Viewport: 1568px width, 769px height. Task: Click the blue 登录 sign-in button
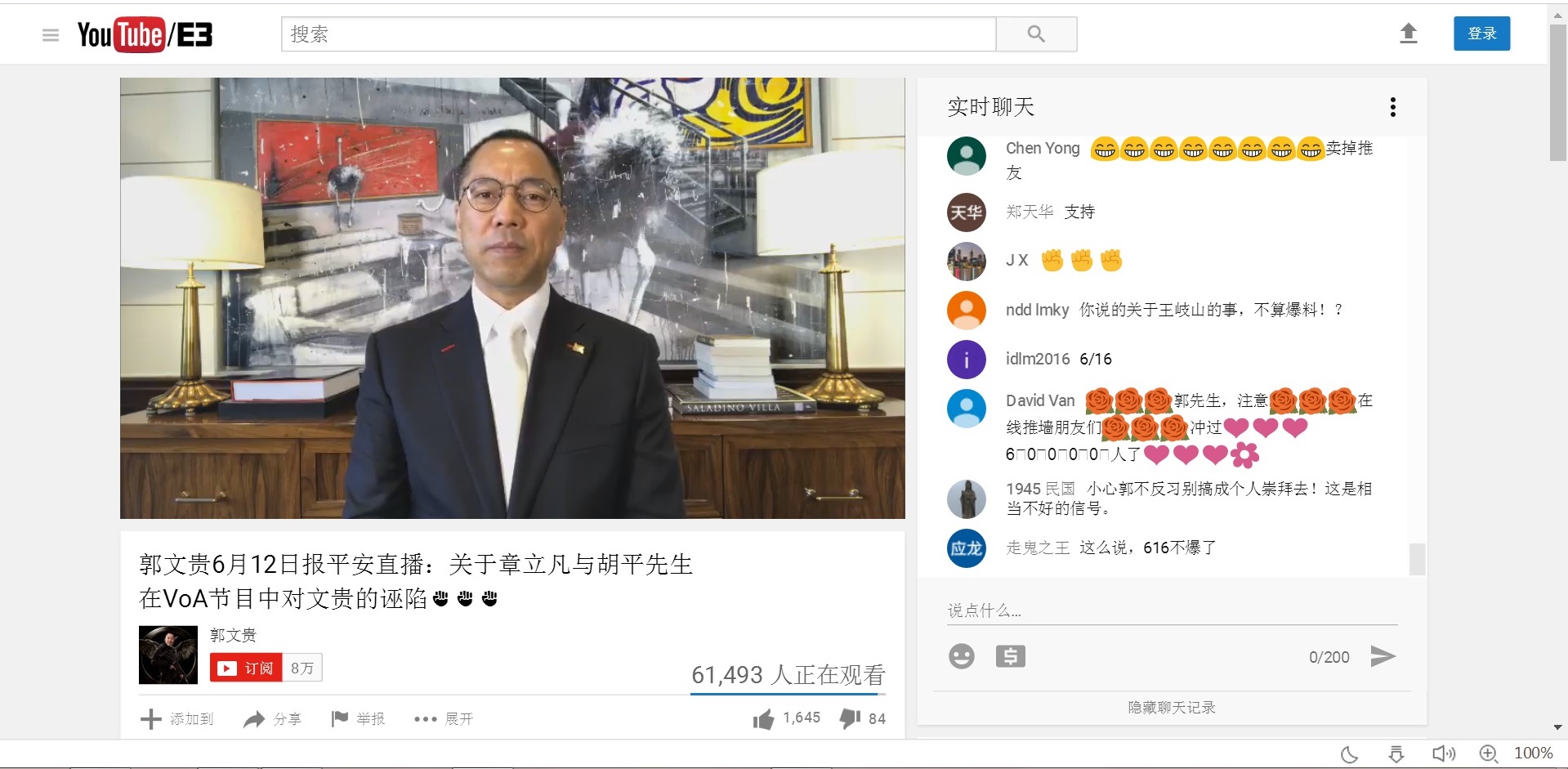[x=1481, y=34]
